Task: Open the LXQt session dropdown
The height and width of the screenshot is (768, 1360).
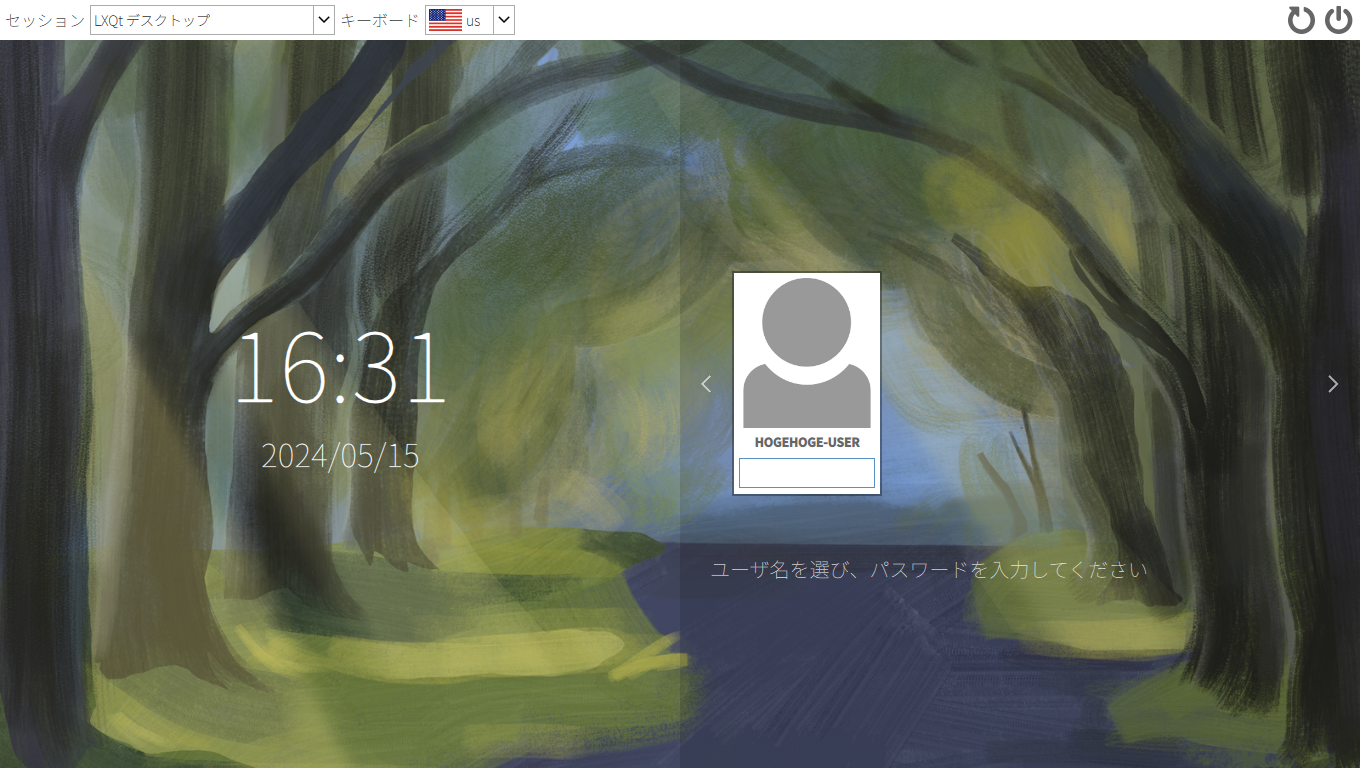Action: pos(212,20)
